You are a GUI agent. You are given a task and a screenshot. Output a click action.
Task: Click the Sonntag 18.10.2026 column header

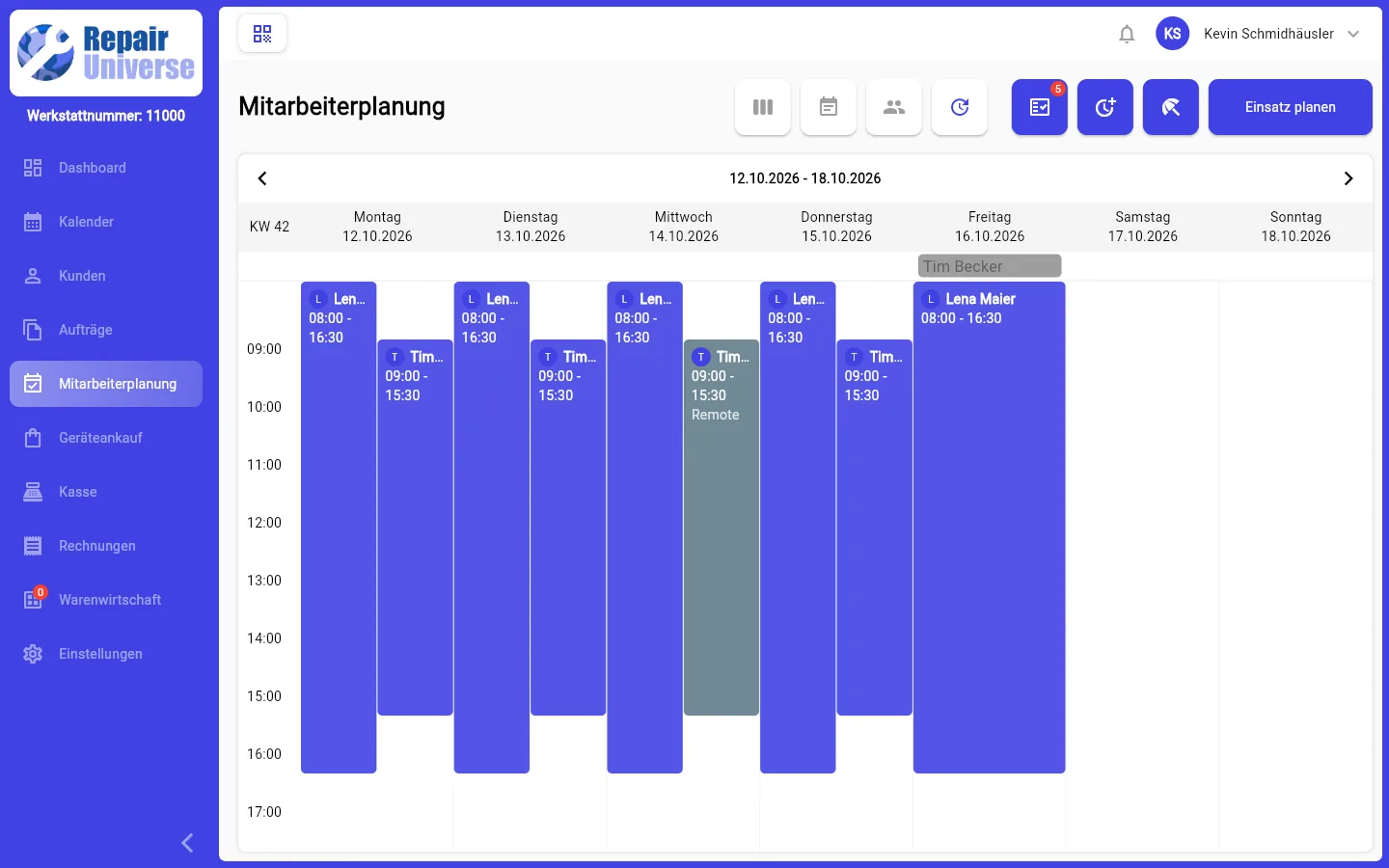[1296, 227]
